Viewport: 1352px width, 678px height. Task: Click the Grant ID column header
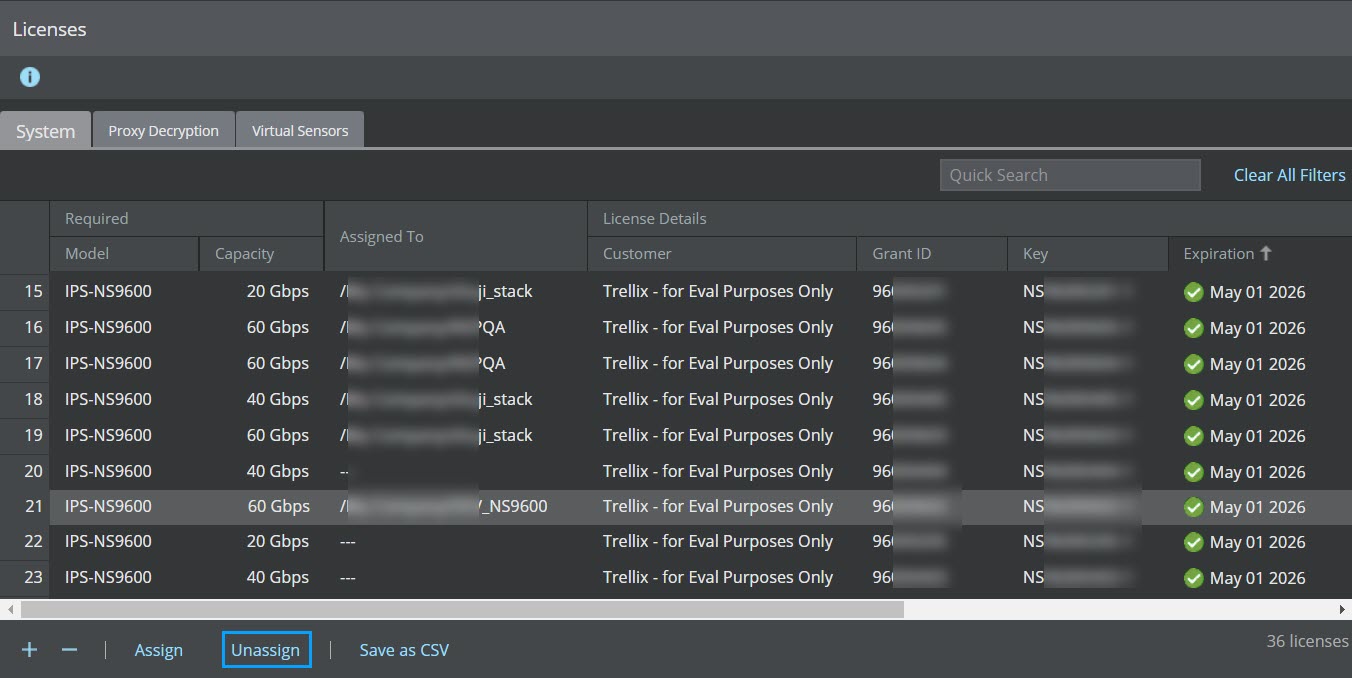932,254
